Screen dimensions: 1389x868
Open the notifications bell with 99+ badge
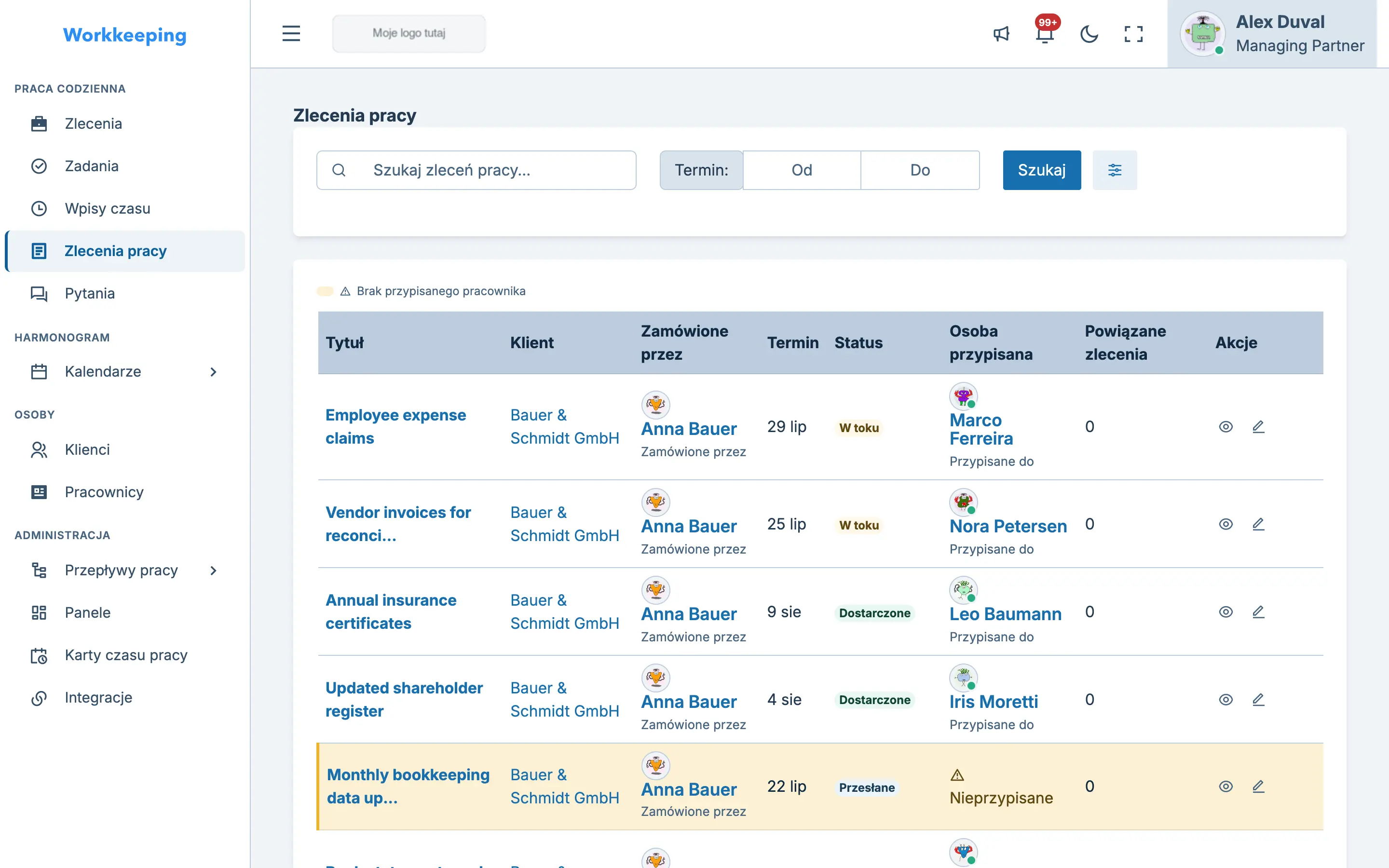click(x=1045, y=34)
